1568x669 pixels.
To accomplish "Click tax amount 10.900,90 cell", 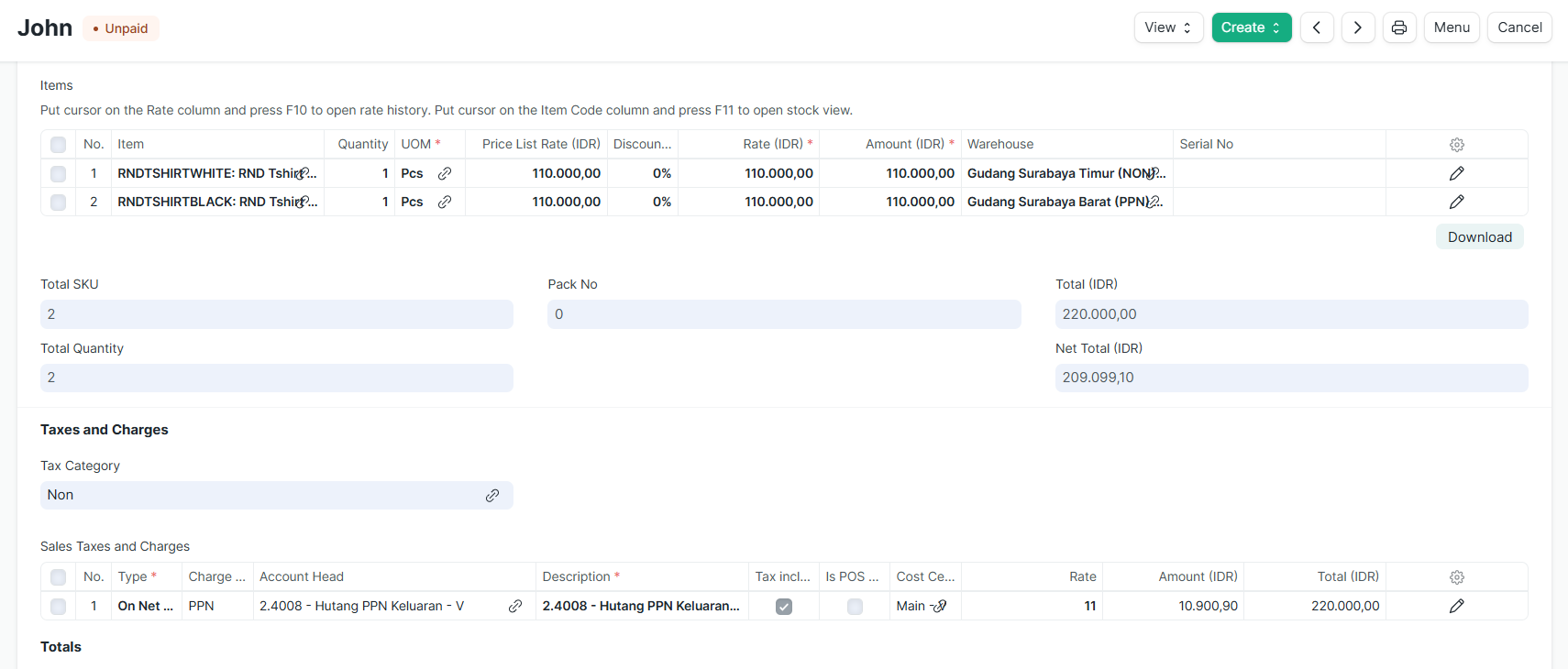I will (1173, 606).
